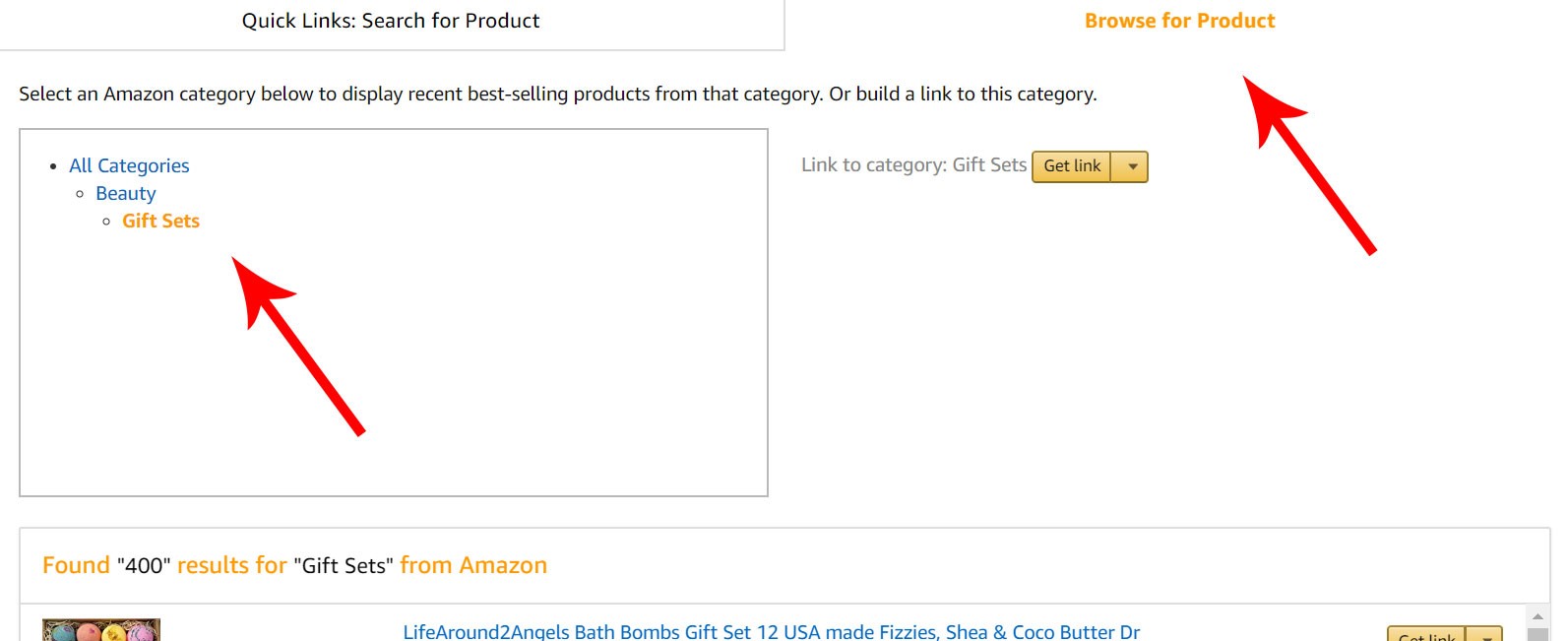Open the LifeAround2Angels Bath Bombs Gift Set link
Screen dimensions: 1568x641
[771, 631]
